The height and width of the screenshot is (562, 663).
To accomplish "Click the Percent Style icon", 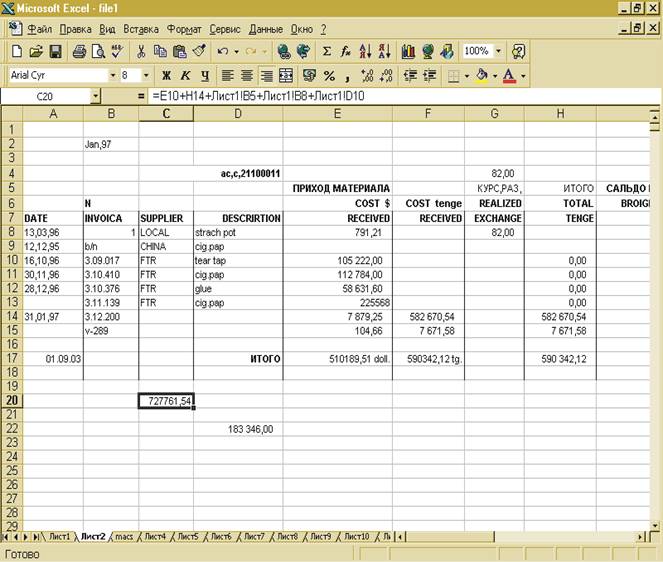I will click(329, 75).
